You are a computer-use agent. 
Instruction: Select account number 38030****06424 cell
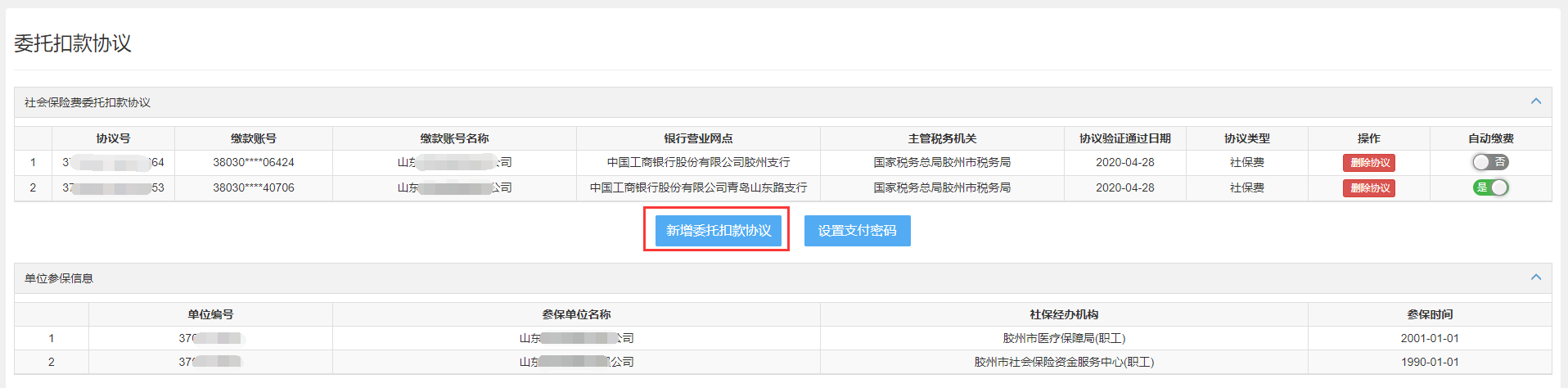[x=254, y=162]
